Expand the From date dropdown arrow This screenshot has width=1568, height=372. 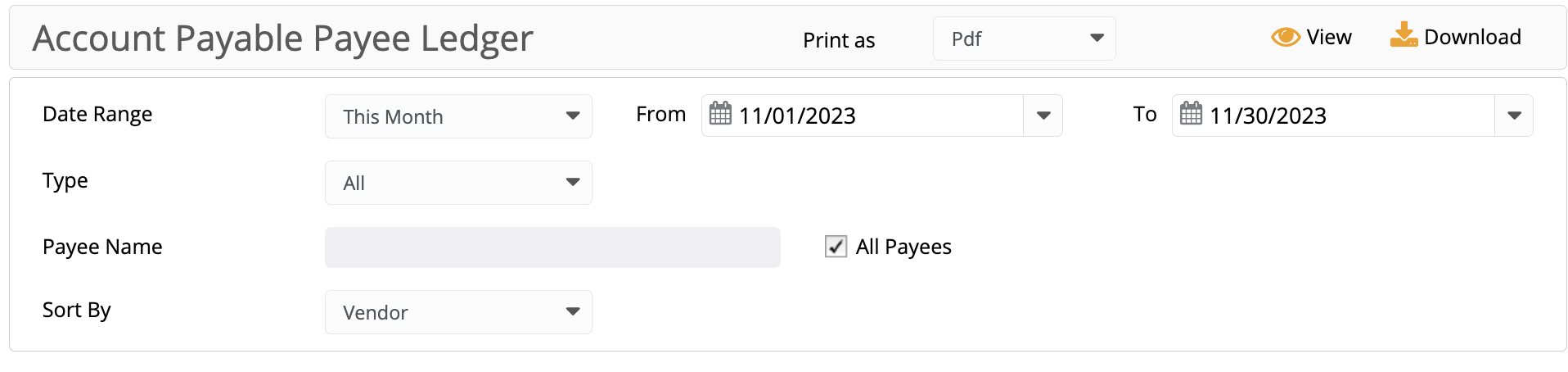(1043, 116)
